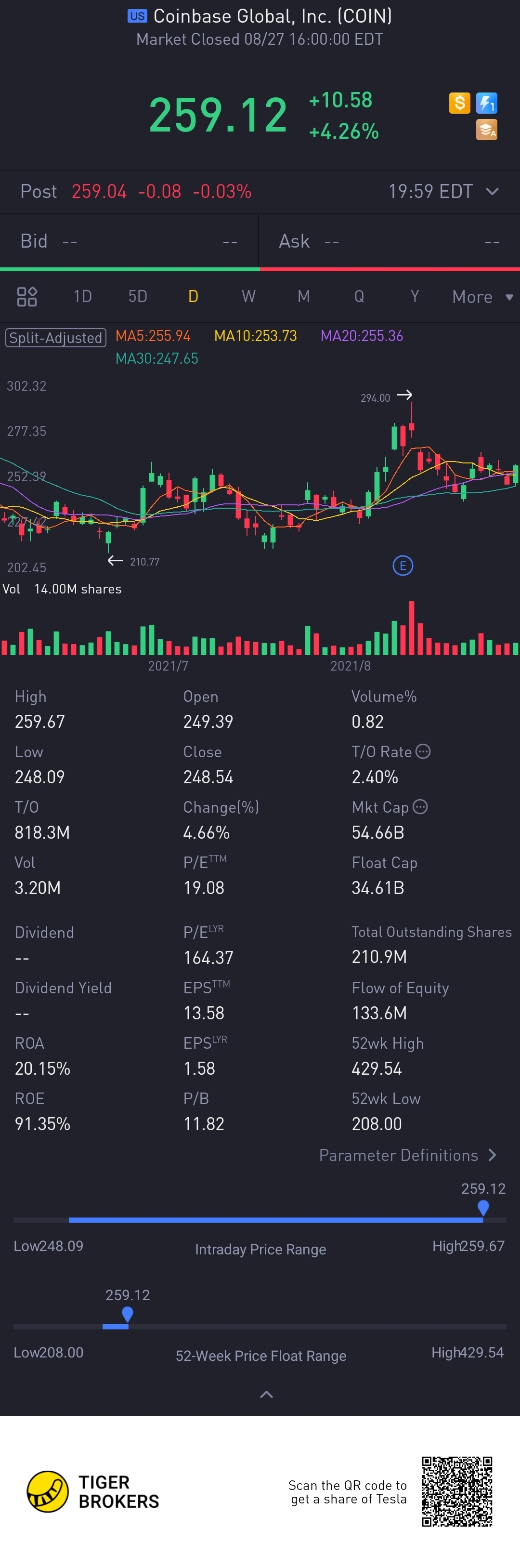Screen dimensions: 520x1568
Task: Tap the blue lightning bolt badge
Action: point(487,103)
